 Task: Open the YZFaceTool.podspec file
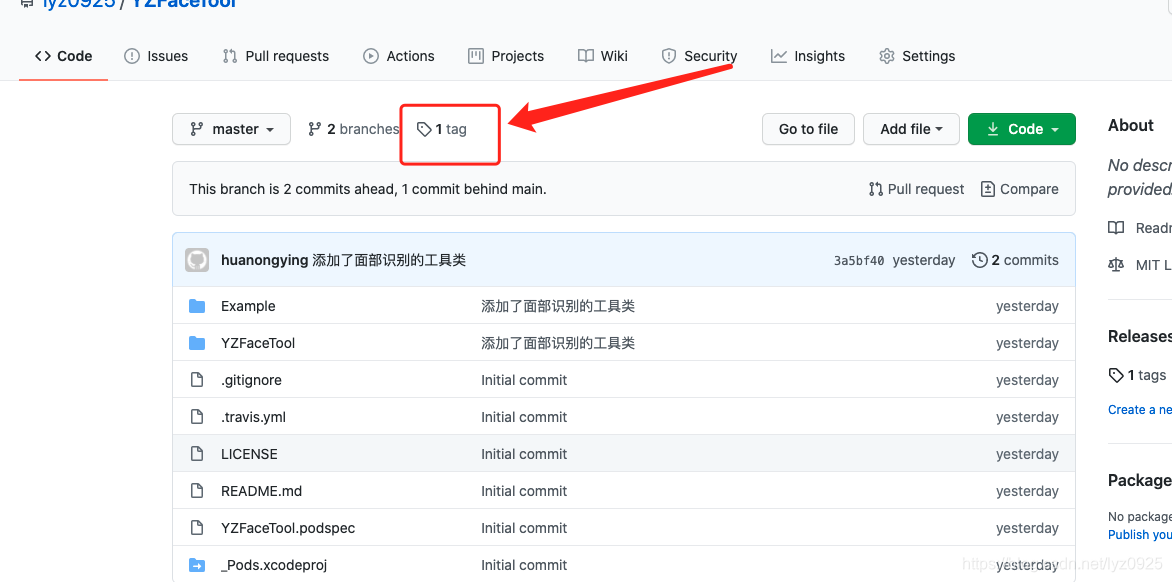(x=288, y=528)
